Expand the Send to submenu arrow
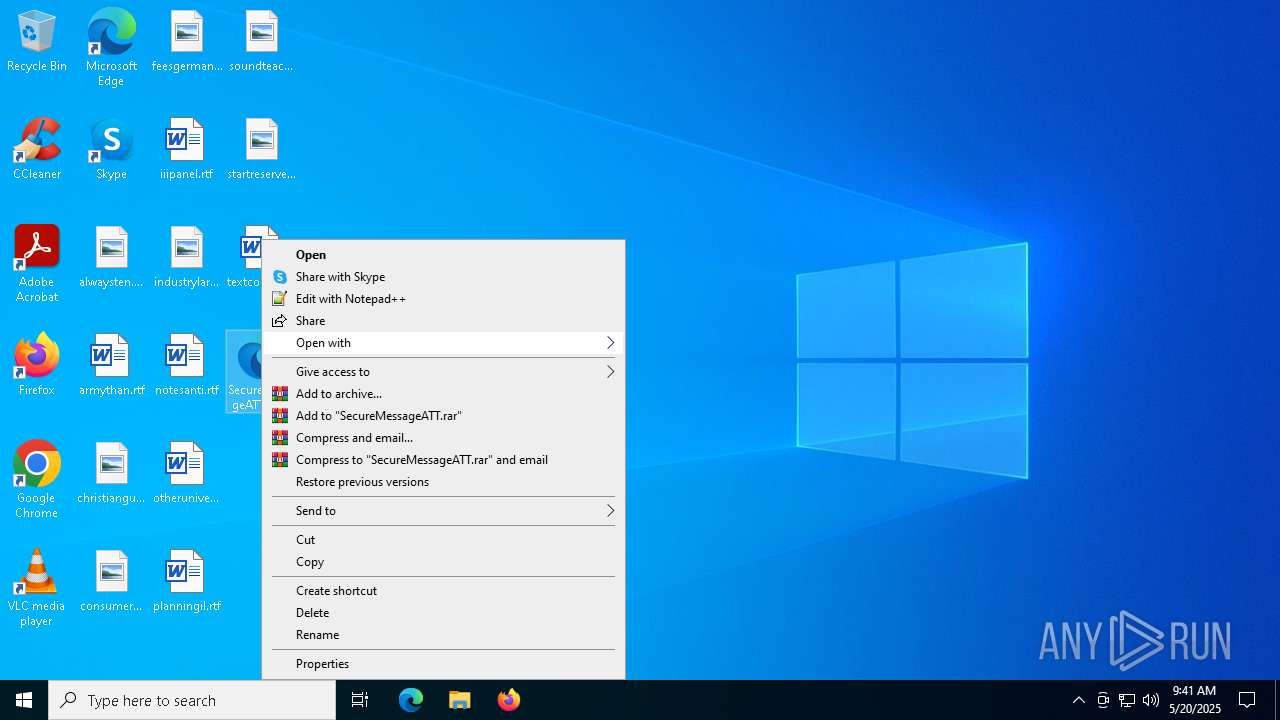 (x=610, y=511)
